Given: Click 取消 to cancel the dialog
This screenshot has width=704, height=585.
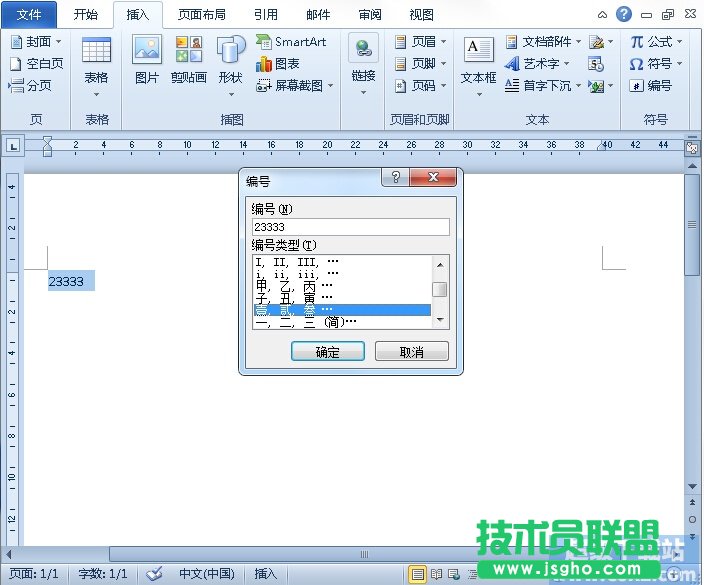Looking at the screenshot, I should pyautogui.click(x=411, y=352).
